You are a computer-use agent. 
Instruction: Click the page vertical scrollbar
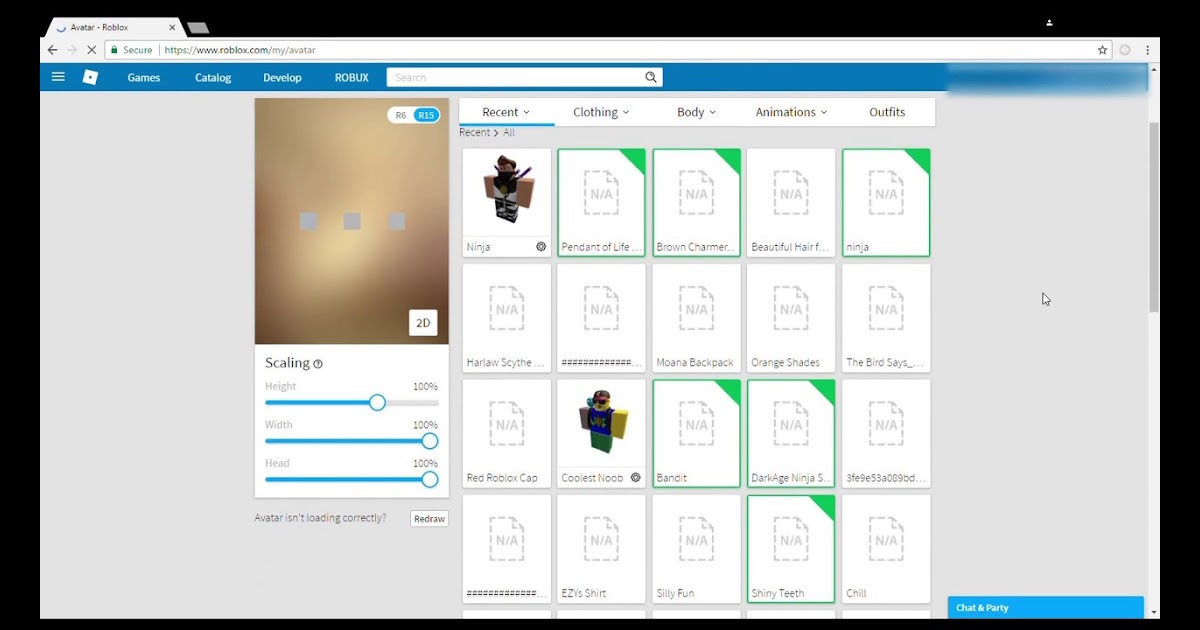(1154, 218)
